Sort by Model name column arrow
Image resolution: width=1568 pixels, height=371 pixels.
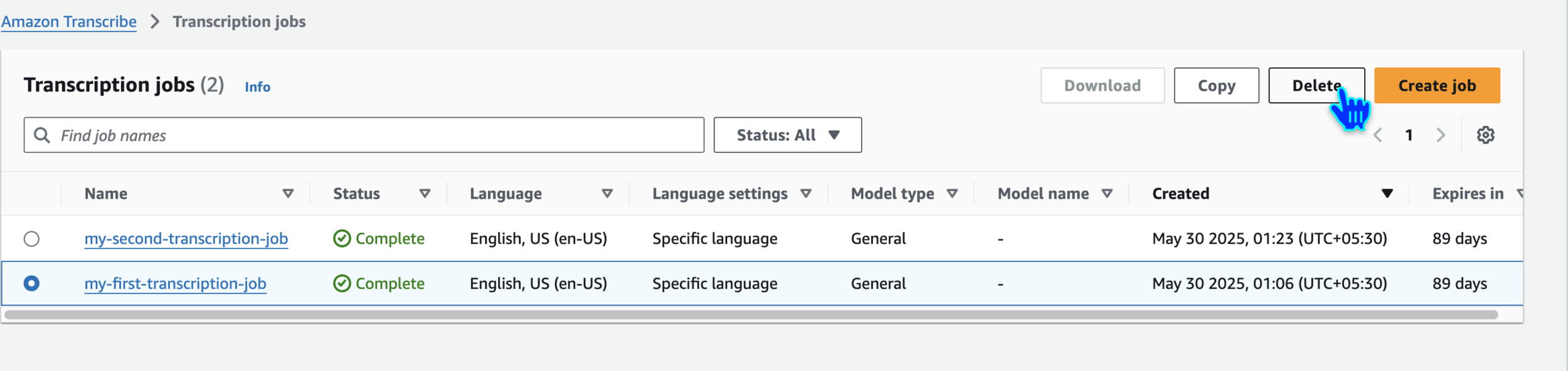pyautogui.click(x=1107, y=194)
